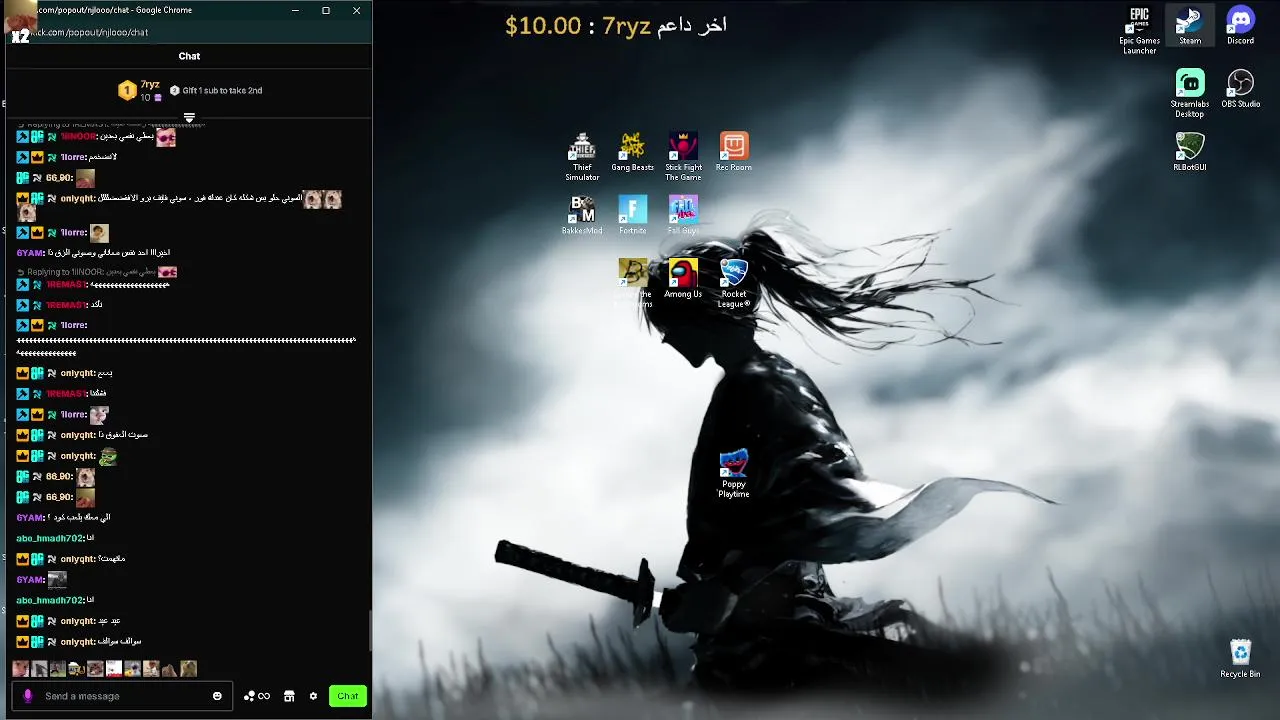Click the Chrome address bar URL
This screenshot has width=1280, height=720.
[x=90, y=32]
